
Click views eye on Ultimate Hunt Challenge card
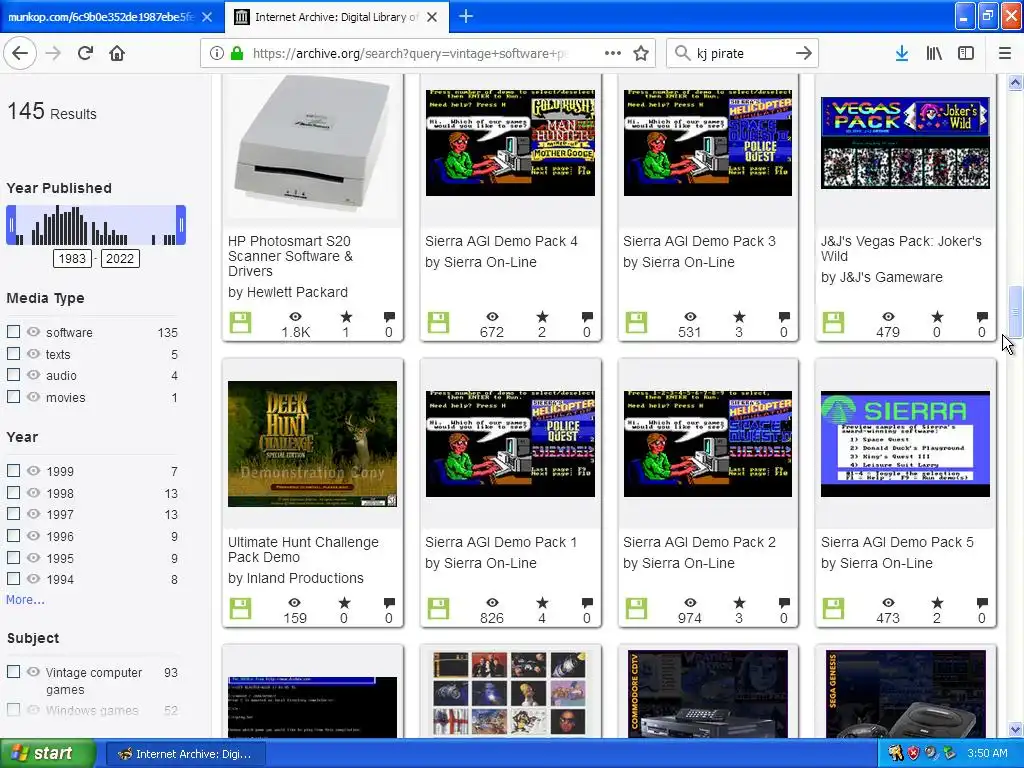coord(295,603)
